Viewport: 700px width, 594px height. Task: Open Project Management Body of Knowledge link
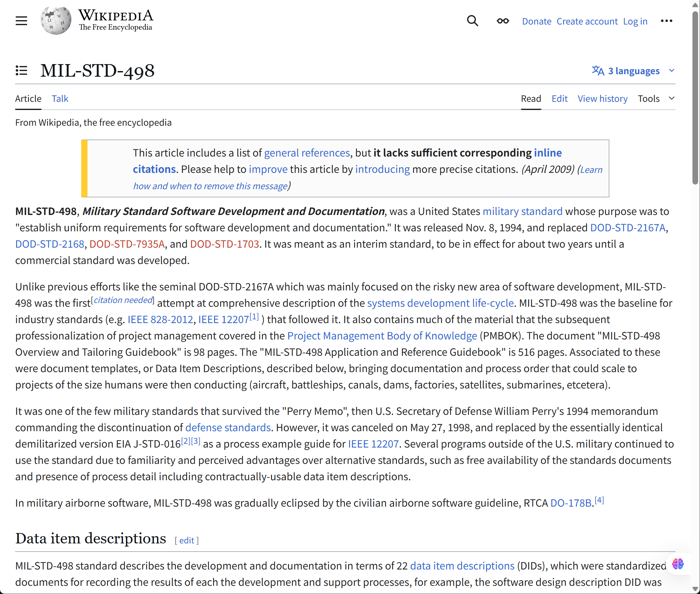click(x=382, y=336)
